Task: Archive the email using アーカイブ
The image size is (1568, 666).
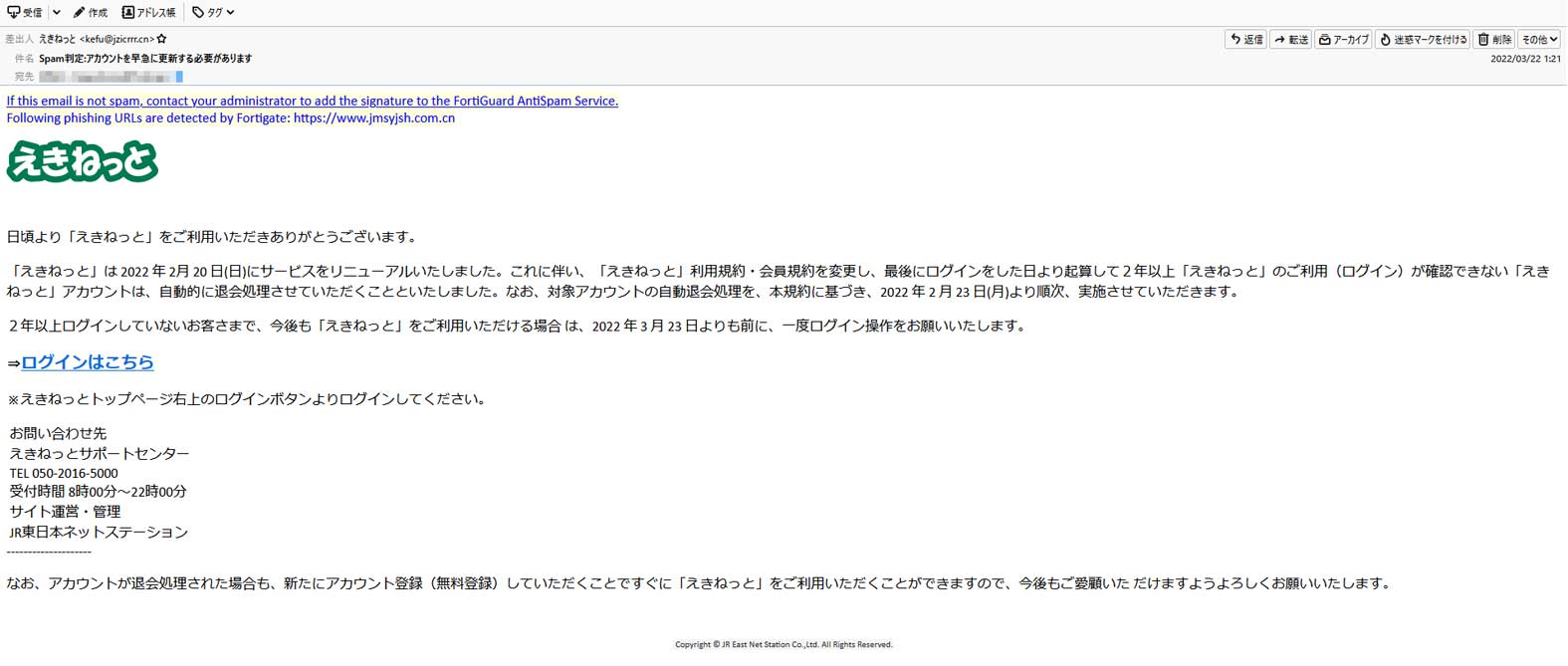Action: click(1343, 40)
